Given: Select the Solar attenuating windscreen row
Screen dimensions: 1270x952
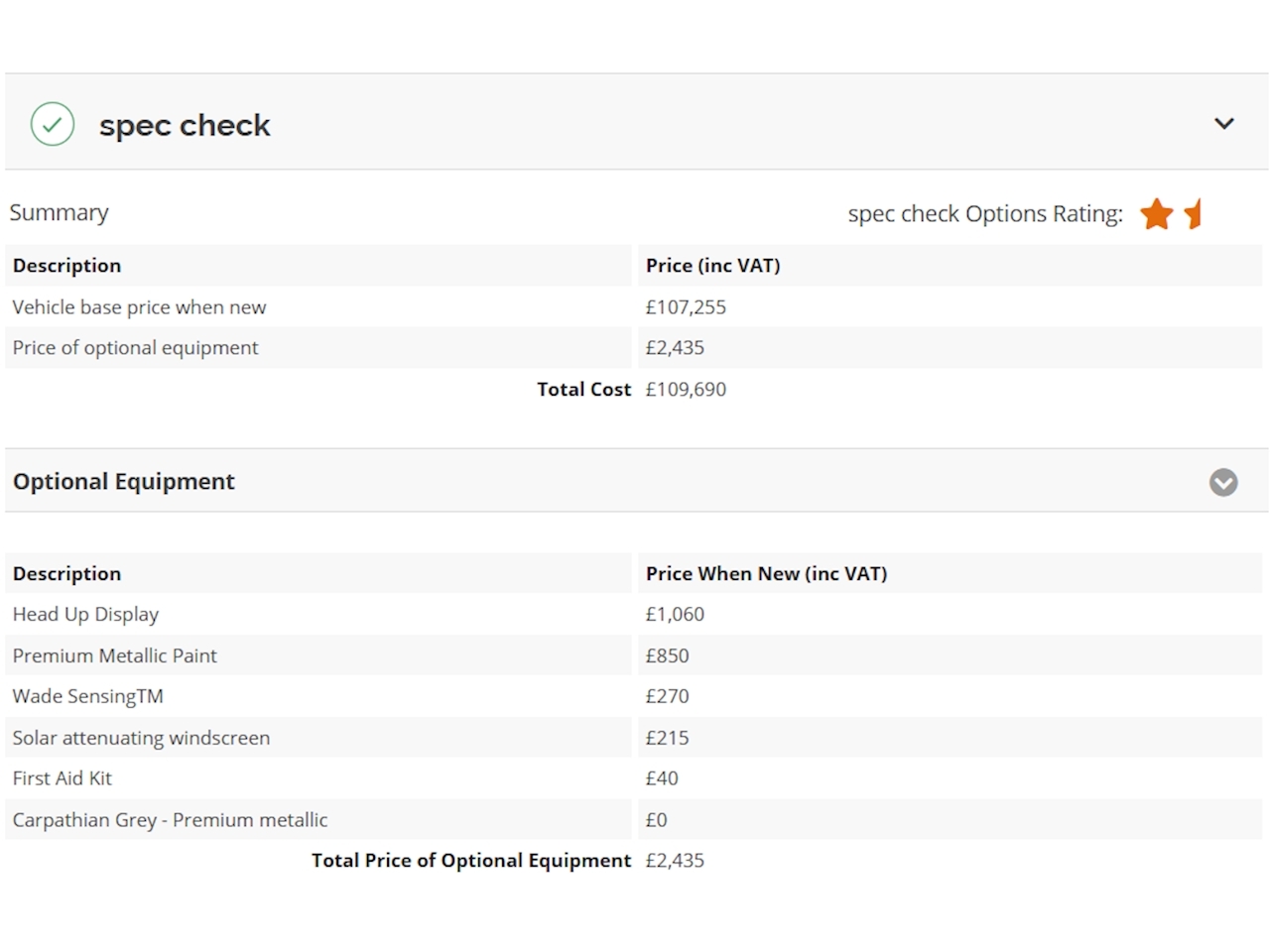Looking at the screenshot, I should click(x=634, y=738).
